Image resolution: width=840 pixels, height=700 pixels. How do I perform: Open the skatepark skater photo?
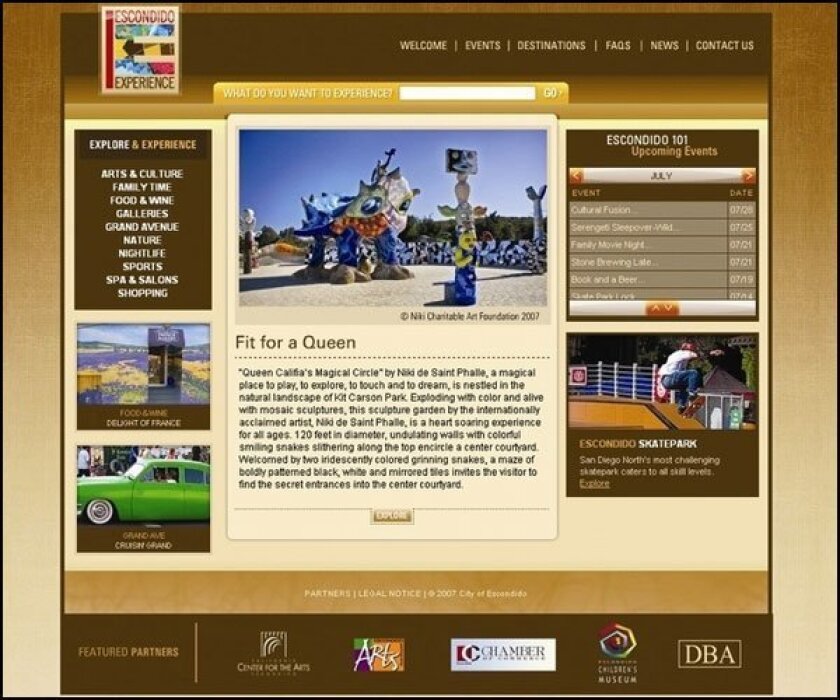(x=663, y=382)
